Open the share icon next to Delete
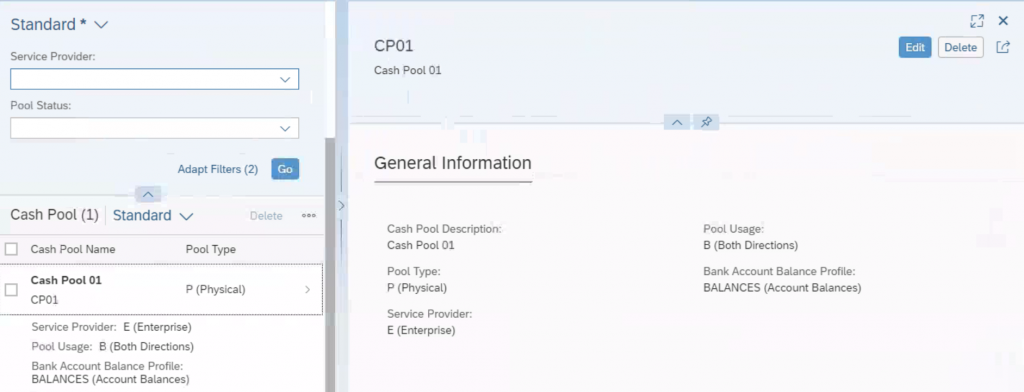 coord(1002,47)
